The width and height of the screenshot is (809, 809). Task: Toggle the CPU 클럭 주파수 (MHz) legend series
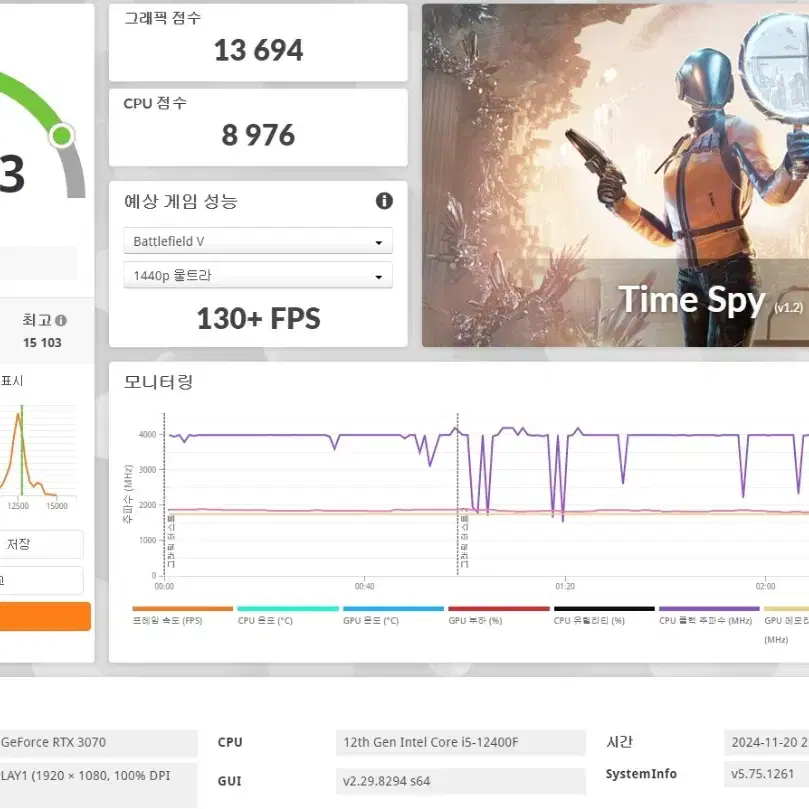709,616
